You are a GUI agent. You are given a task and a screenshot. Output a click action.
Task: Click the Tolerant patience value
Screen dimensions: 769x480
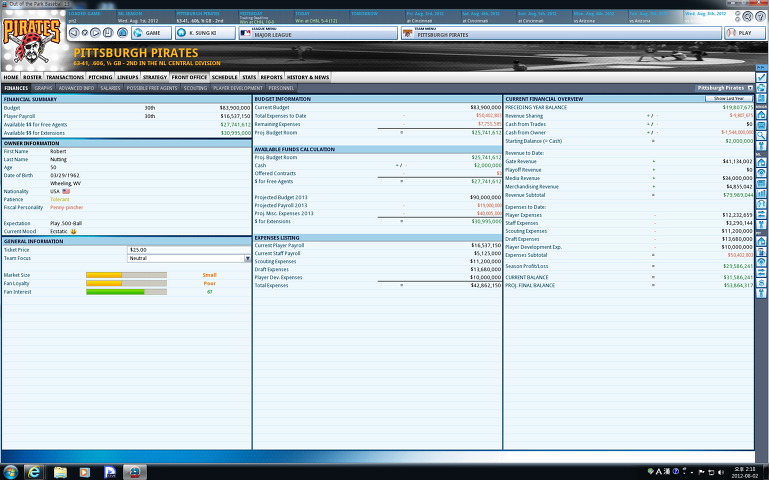pyautogui.click(x=60, y=200)
